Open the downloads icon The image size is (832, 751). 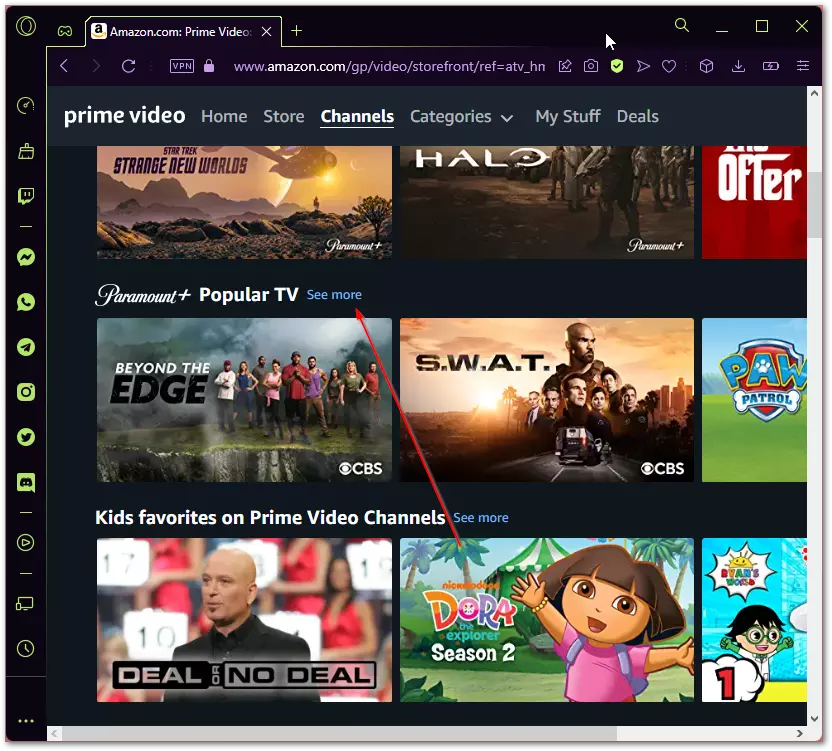pos(738,66)
